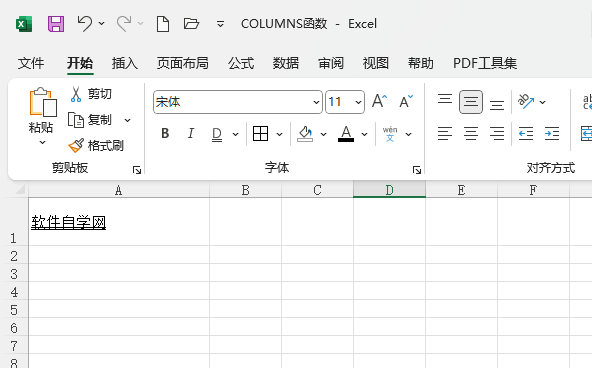
Task: Open the font size 11 dropdown
Action: coord(358,102)
